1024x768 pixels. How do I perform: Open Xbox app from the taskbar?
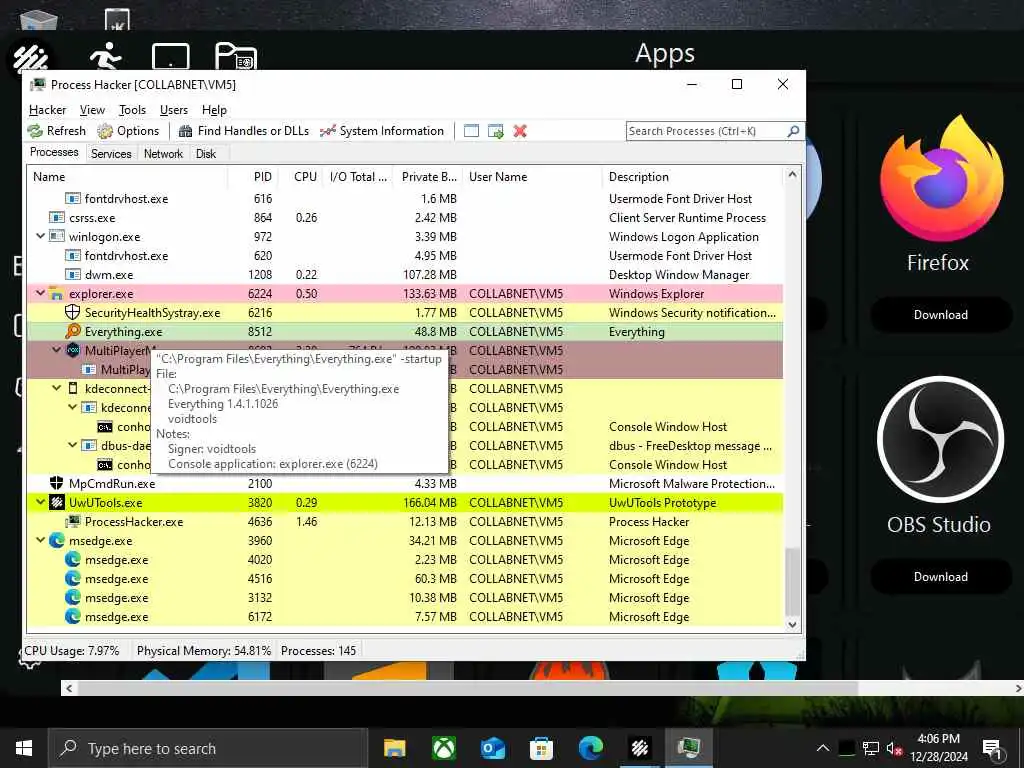point(444,748)
